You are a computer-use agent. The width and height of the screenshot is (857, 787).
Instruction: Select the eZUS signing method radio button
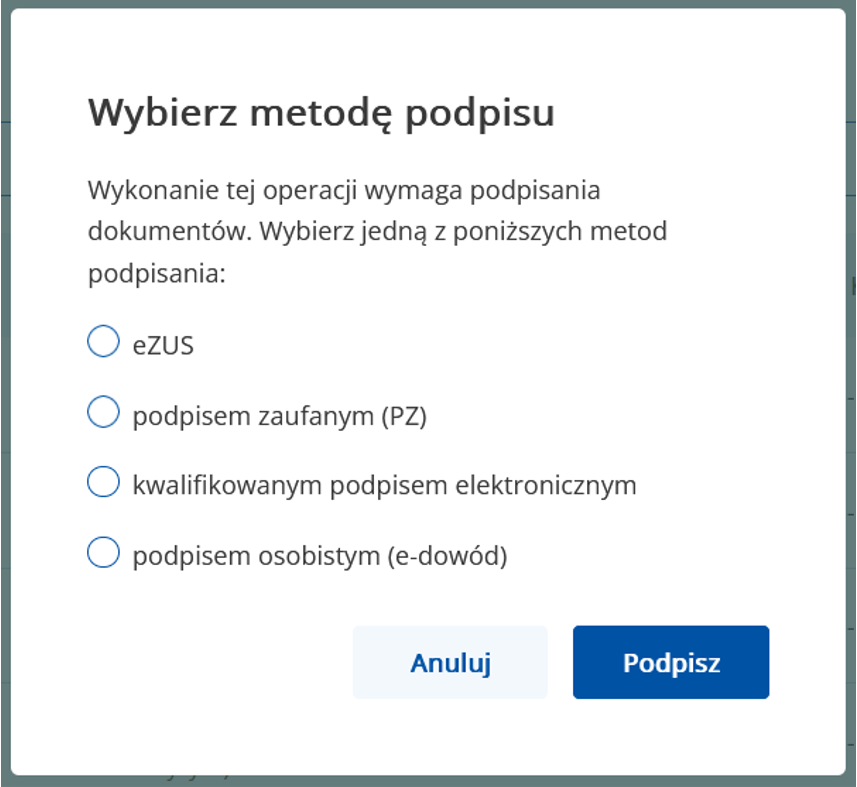click(x=102, y=342)
